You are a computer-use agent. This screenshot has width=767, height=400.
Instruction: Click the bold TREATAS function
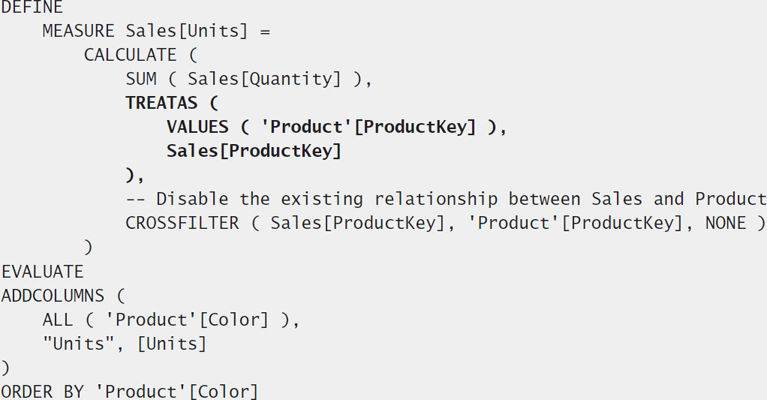tap(161, 103)
